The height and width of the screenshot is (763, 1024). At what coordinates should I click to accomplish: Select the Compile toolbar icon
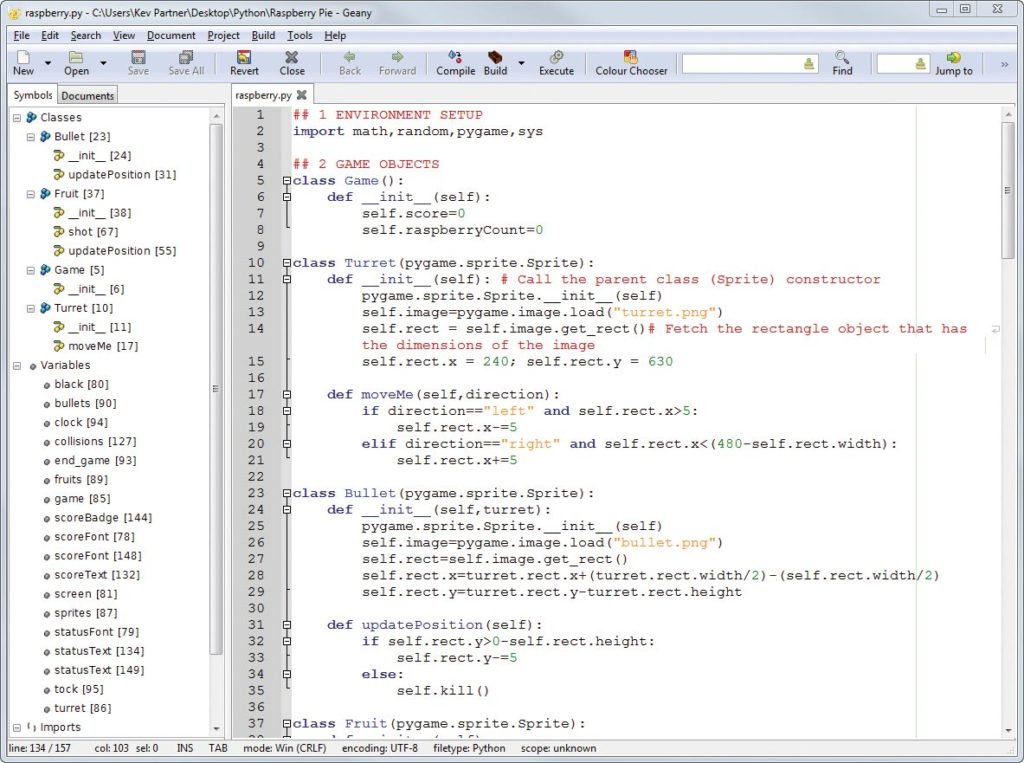click(x=455, y=62)
